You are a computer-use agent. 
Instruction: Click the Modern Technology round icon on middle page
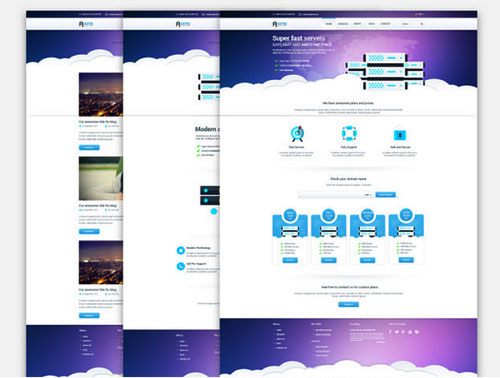click(x=181, y=250)
